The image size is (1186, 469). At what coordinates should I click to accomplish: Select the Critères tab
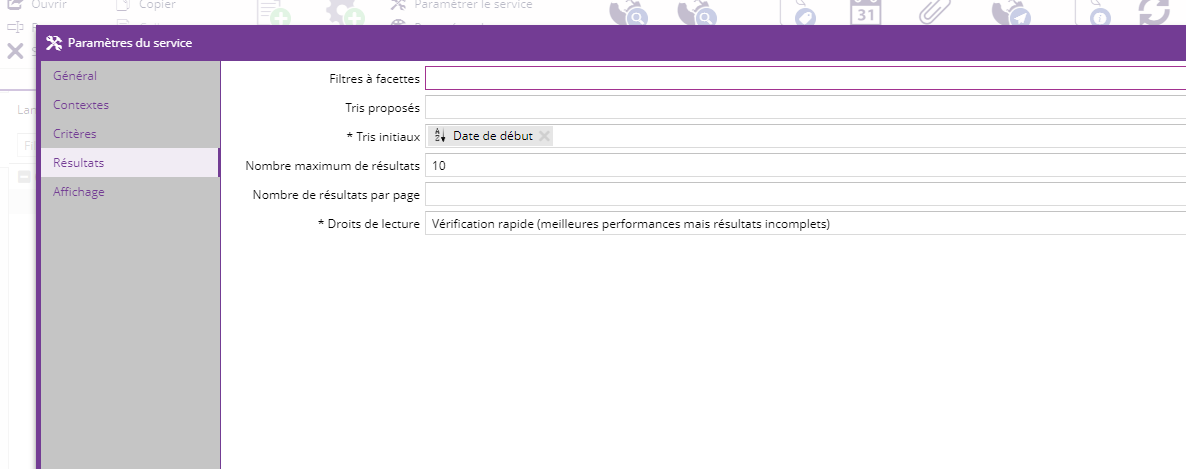(x=129, y=134)
